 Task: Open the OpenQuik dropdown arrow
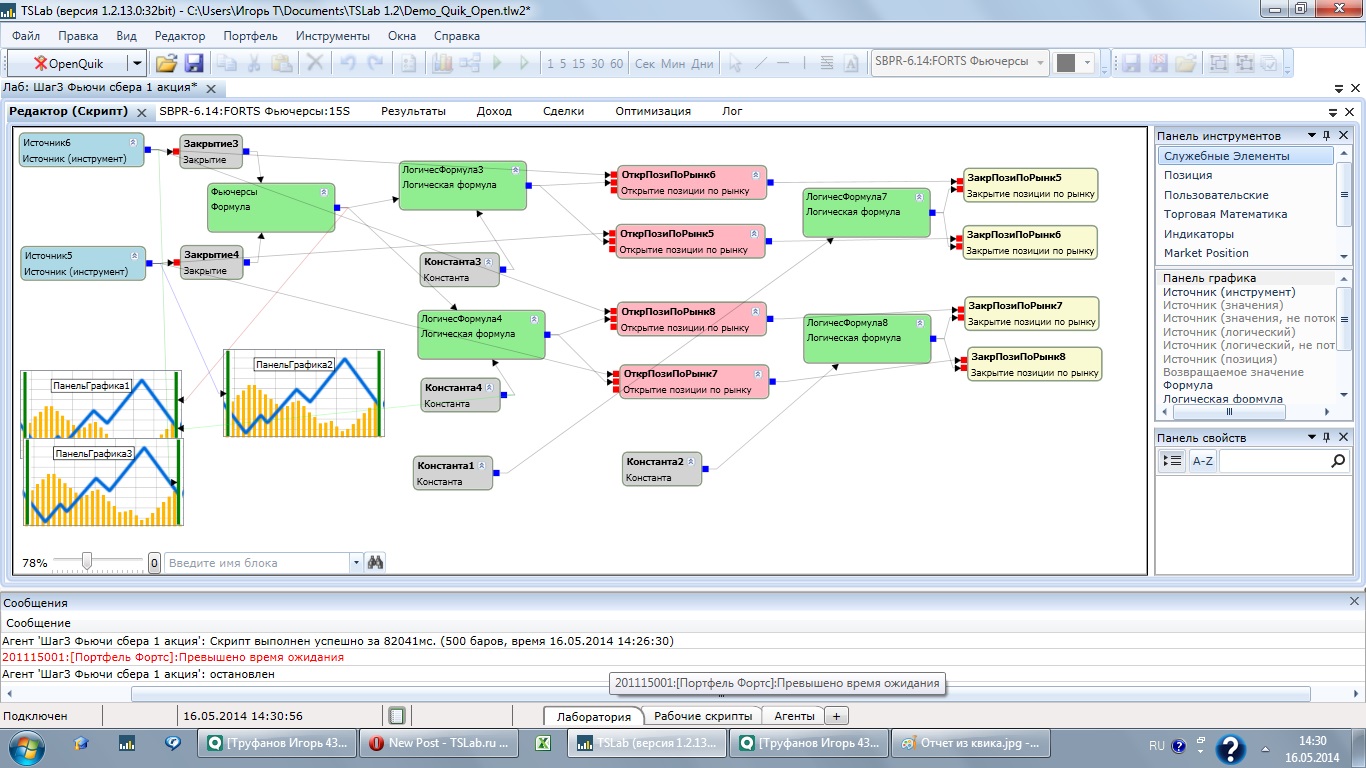(x=138, y=63)
